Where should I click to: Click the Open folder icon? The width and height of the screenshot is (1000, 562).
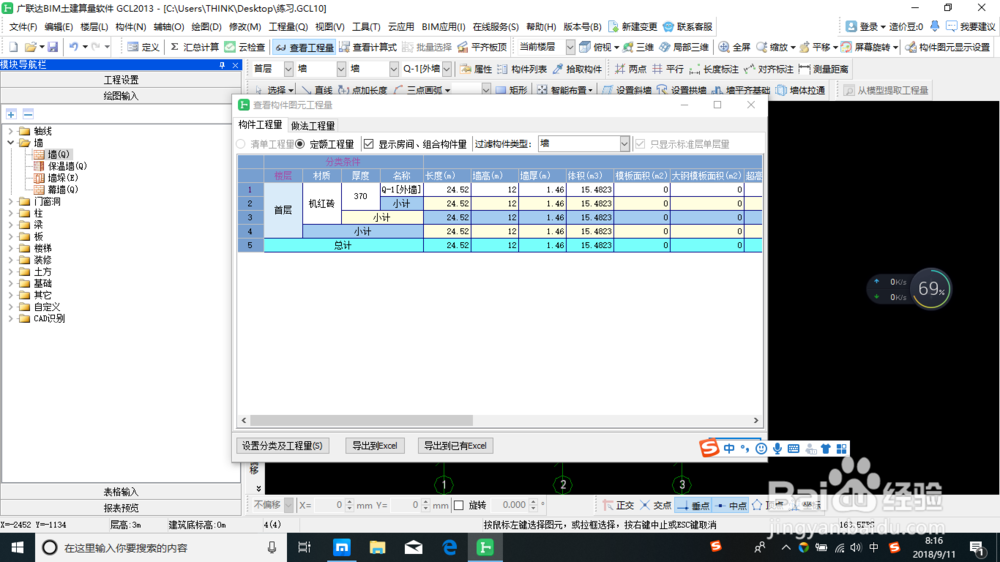tap(31, 47)
